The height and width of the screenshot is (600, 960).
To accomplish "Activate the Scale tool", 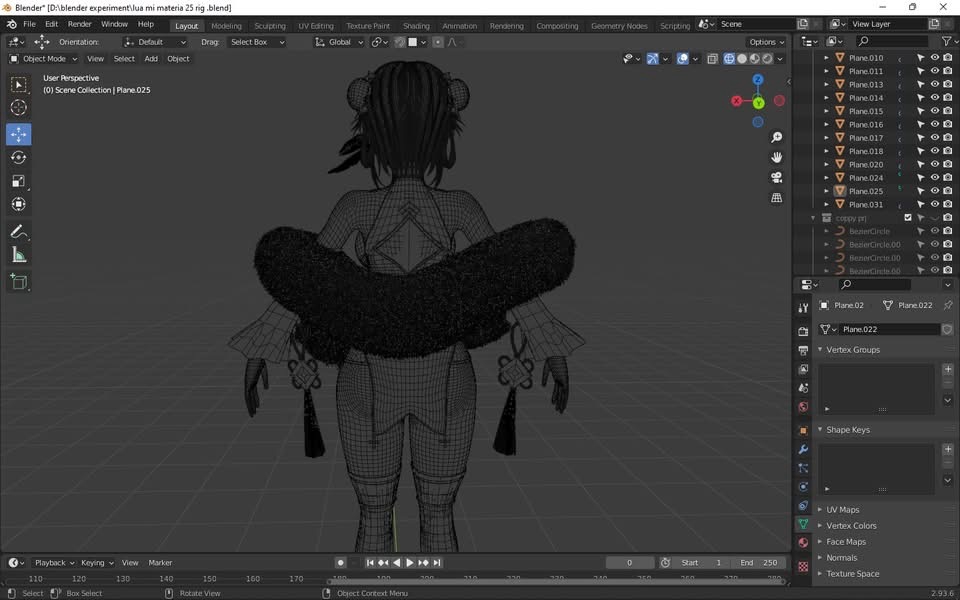I will point(19,181).
